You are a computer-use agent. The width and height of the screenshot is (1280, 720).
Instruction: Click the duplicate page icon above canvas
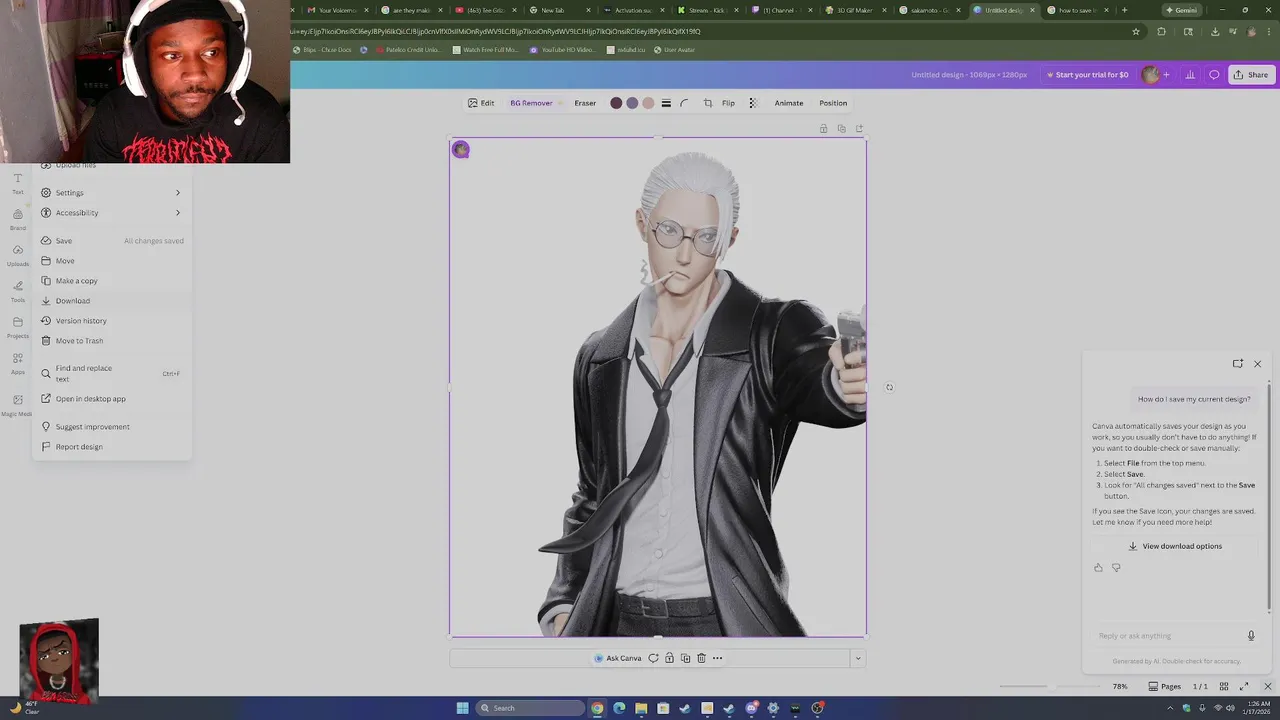(x=841, y=128)
